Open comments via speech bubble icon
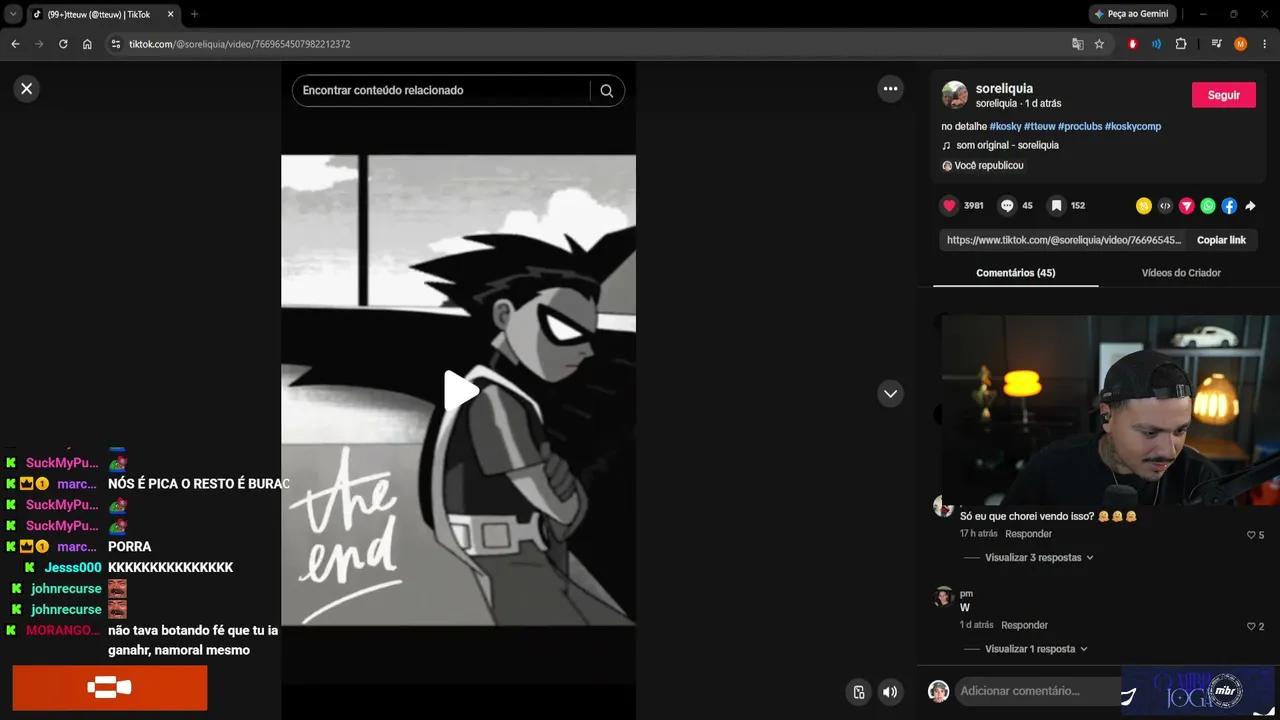This screenshot has height=720, width=1280. click(x=1007, y=206)
